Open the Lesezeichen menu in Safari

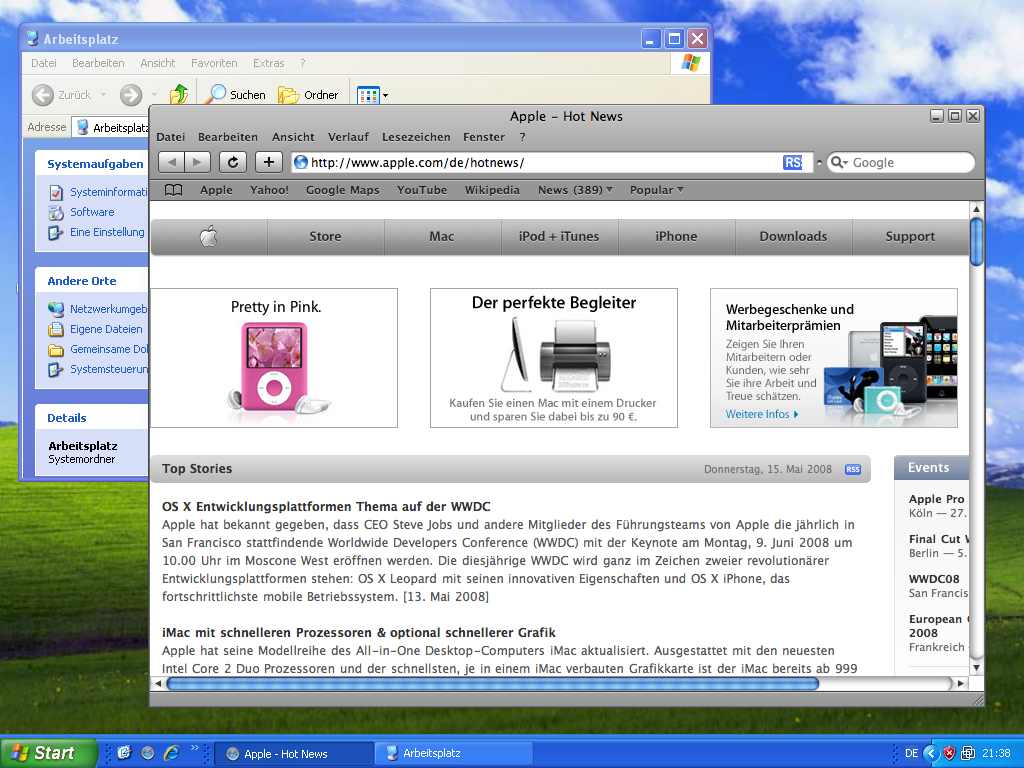point(416,137)
